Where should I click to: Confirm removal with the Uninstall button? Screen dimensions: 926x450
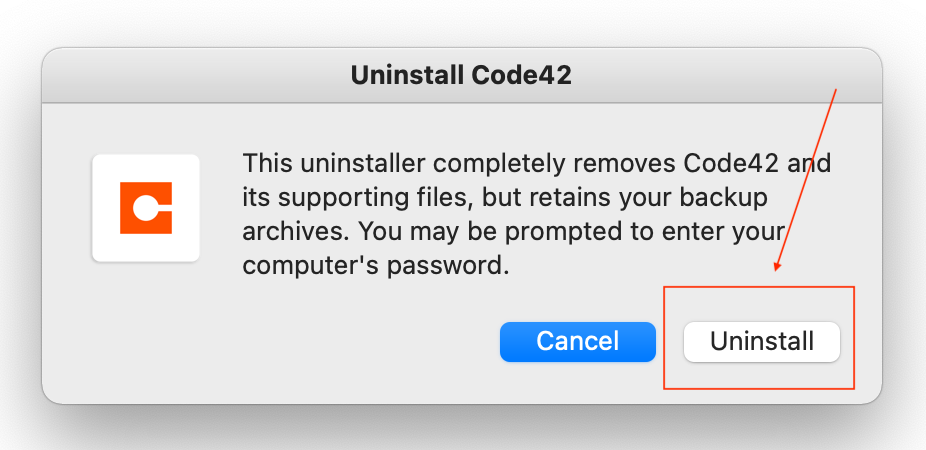coord(762,341)
